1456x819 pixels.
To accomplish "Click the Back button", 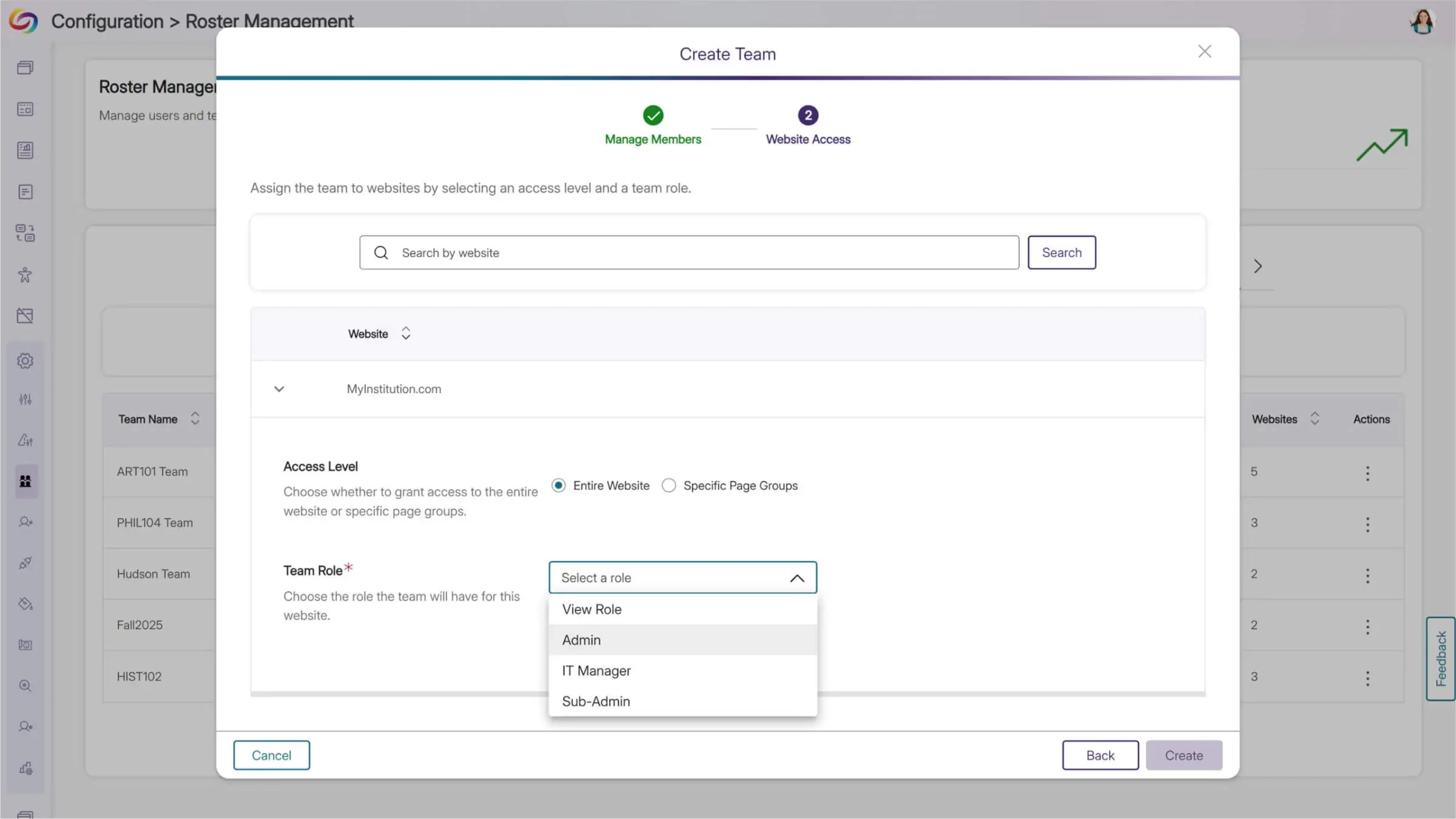I will point(1100,755).
